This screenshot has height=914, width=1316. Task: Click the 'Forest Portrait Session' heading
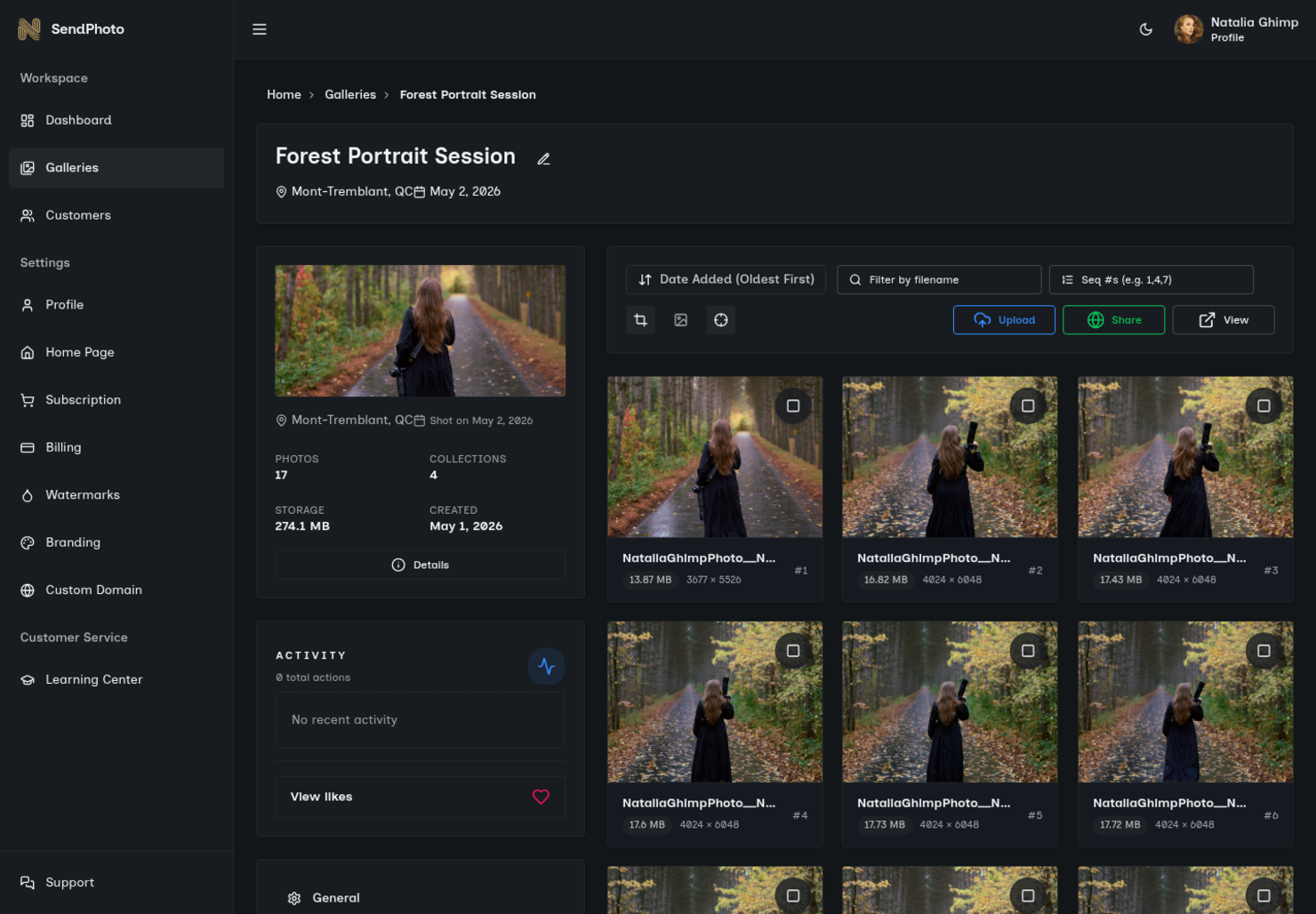tap(396, 156)
